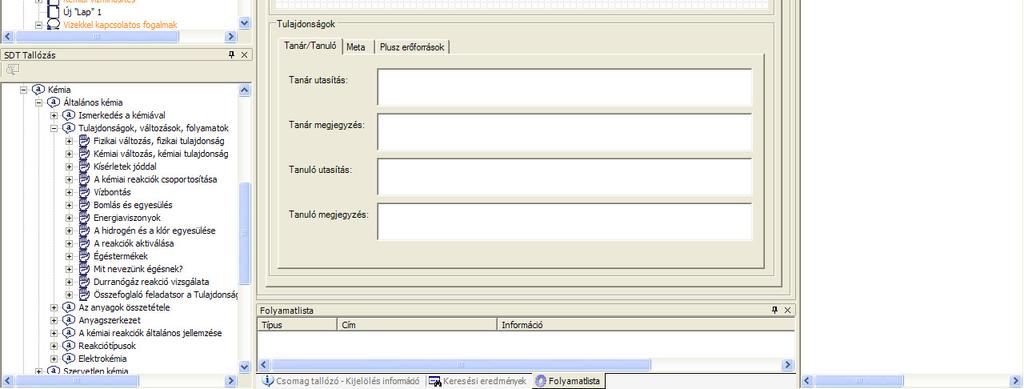Screen dimensions: 1024x389
Task: Click the lesson icon of Bomlás és egyesülés
Action: pos(84,205)
